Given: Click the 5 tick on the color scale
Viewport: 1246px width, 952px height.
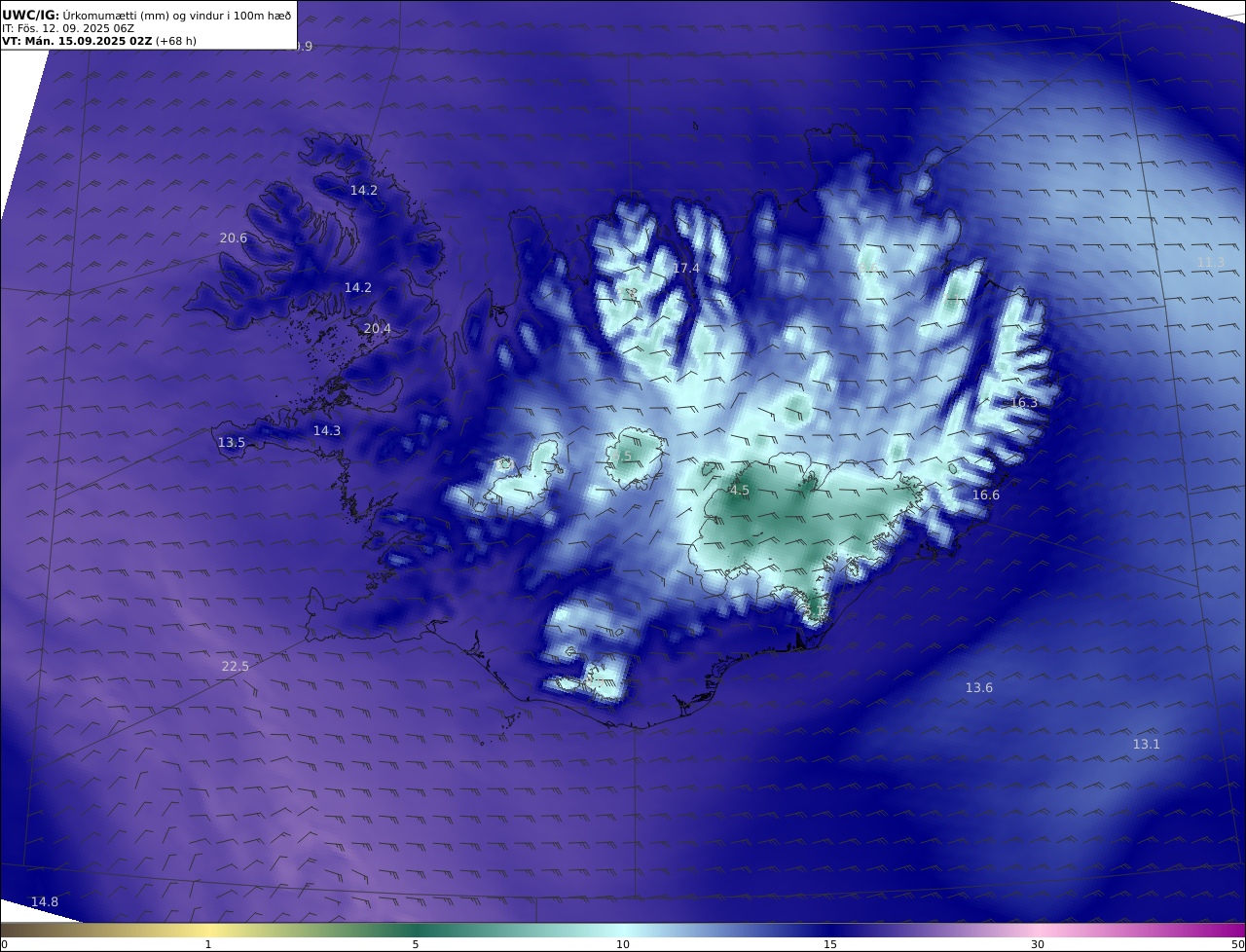Looking at the screenshot, I should pos(416,944).
